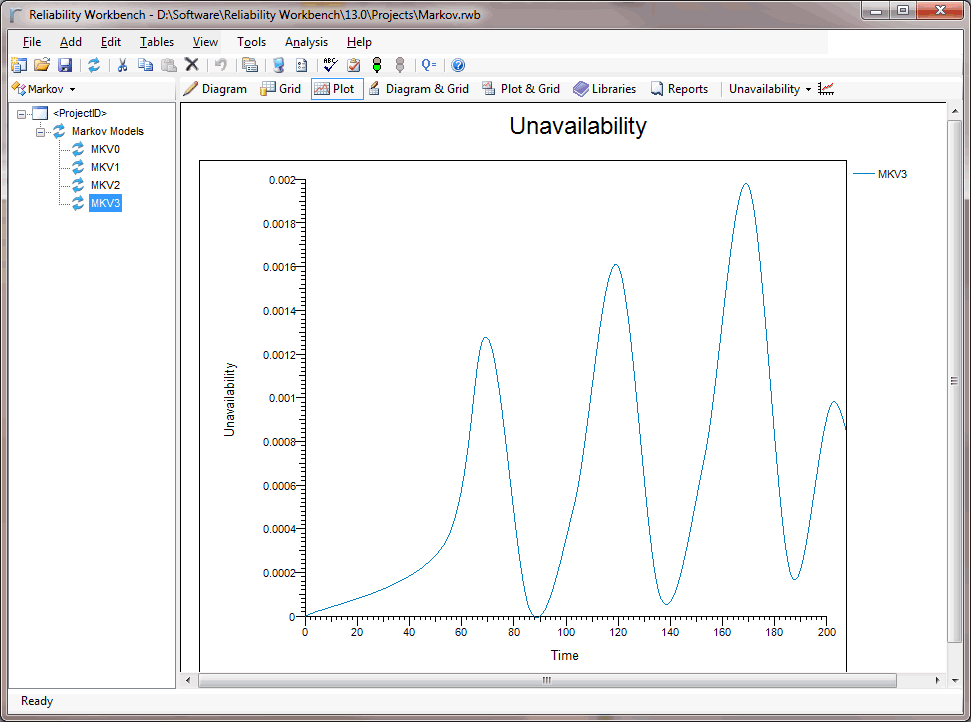Open the Tables menu
The height and width of the screenshot is (722, 971).
coord(156,42)
